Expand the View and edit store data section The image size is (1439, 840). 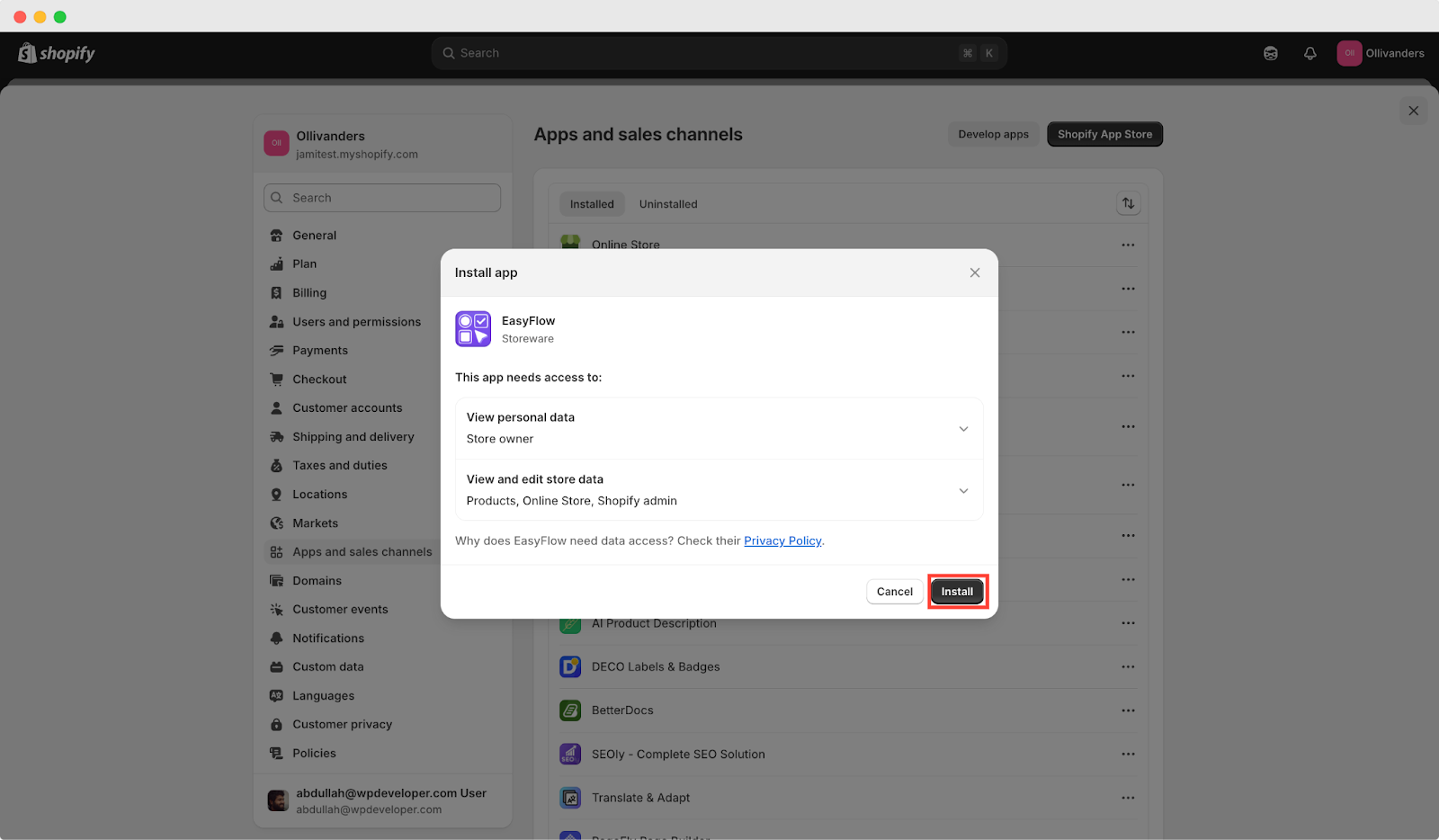point(719,490)
